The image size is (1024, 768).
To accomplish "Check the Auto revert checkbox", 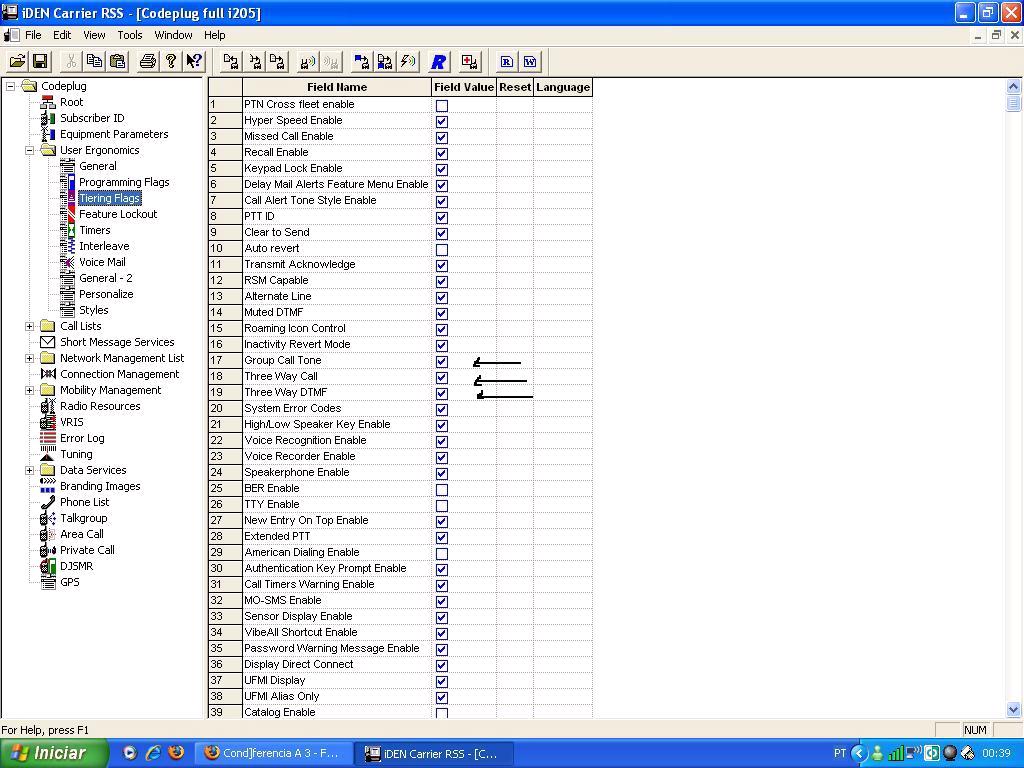I will point(442,249).
